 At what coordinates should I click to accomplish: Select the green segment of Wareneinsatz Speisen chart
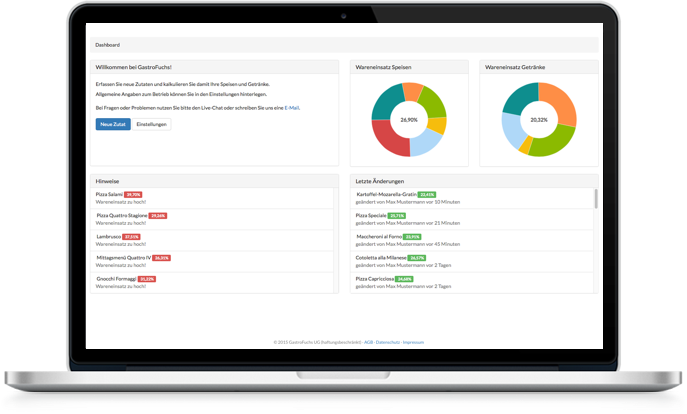pos(433,103)
